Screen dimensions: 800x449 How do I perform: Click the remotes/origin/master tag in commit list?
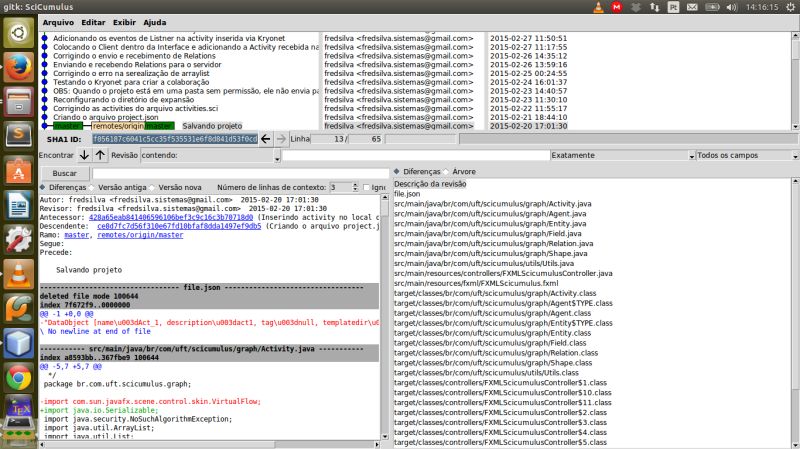coord(133,126)
